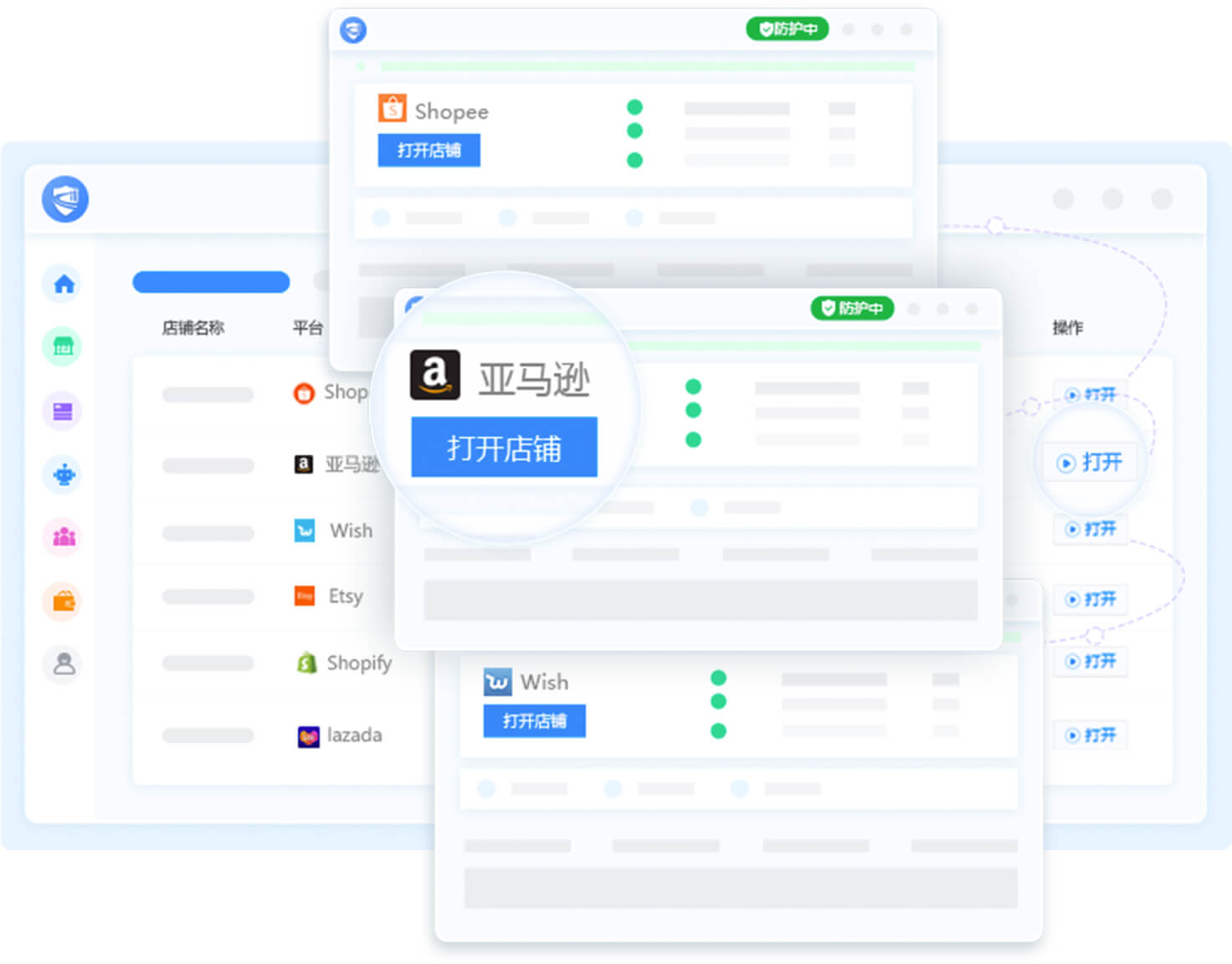
Task: Click the 操作 column header
Action: click(x=1067, y=327)
